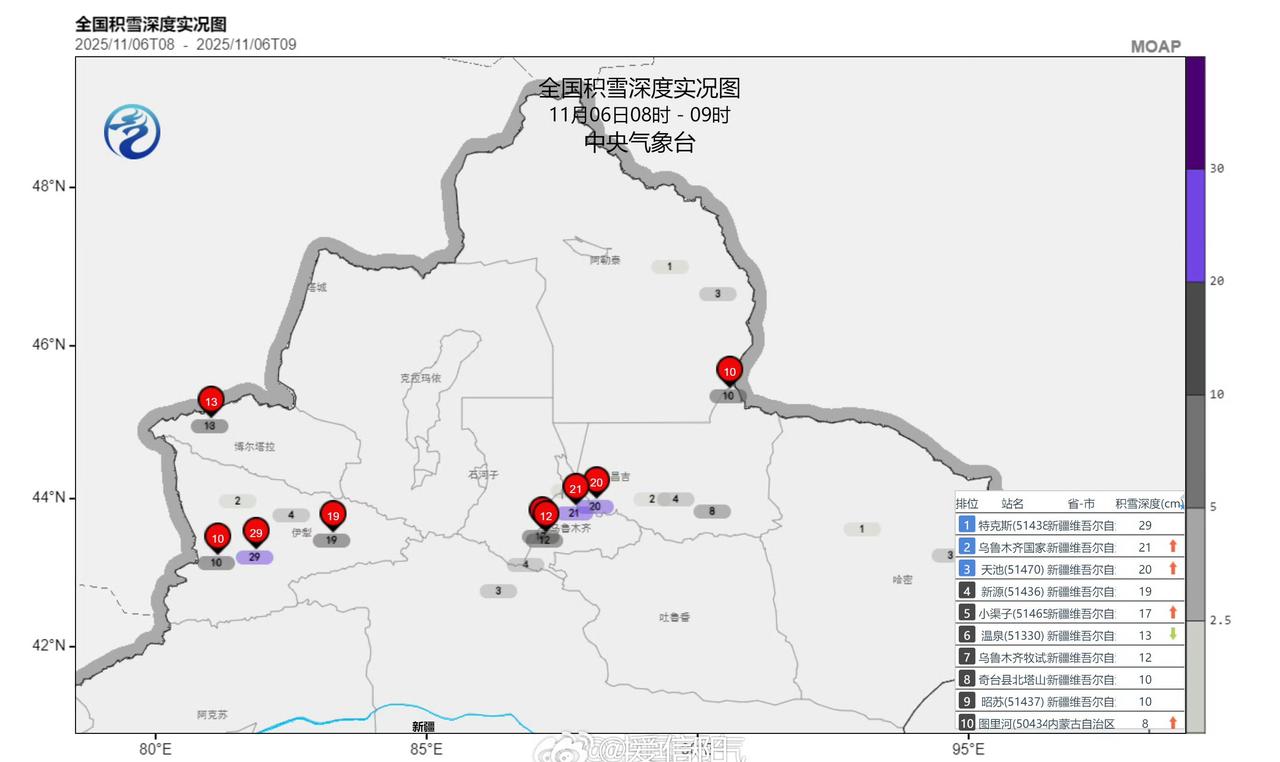Click the 积雪深度(cm) column header

[1149, 504]
